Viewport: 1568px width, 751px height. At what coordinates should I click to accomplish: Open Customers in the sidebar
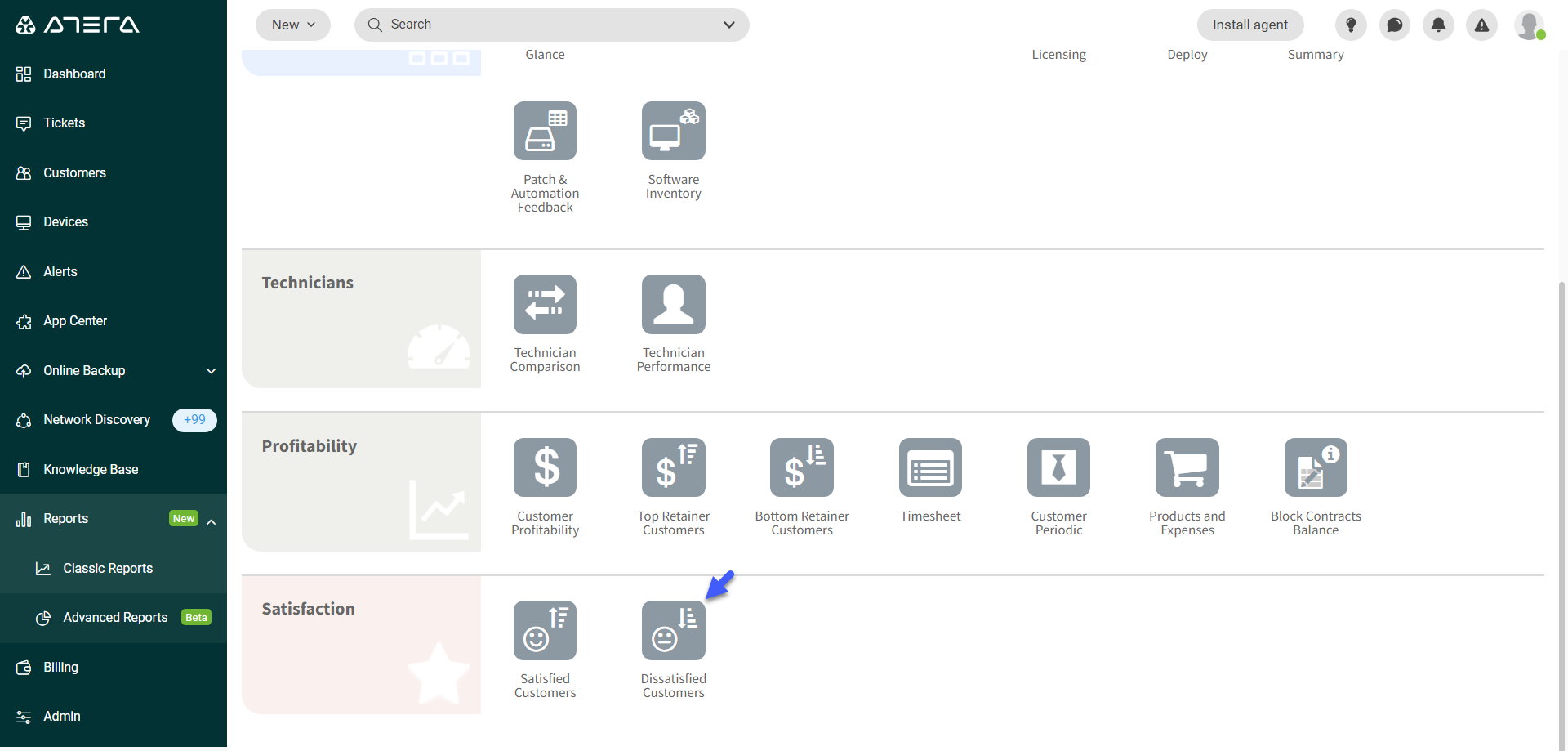[114, 172]
